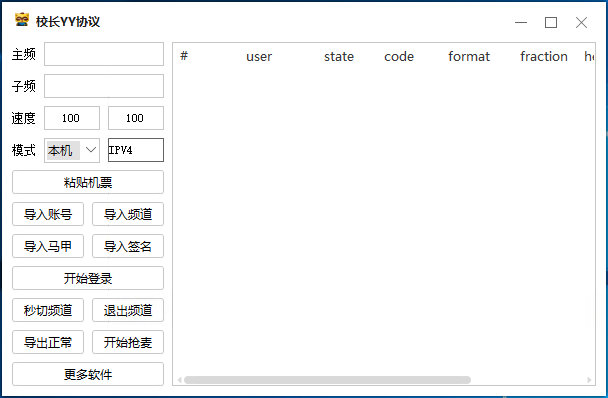Sort by the state column header

pyautogui.click(x=339, y=57)
